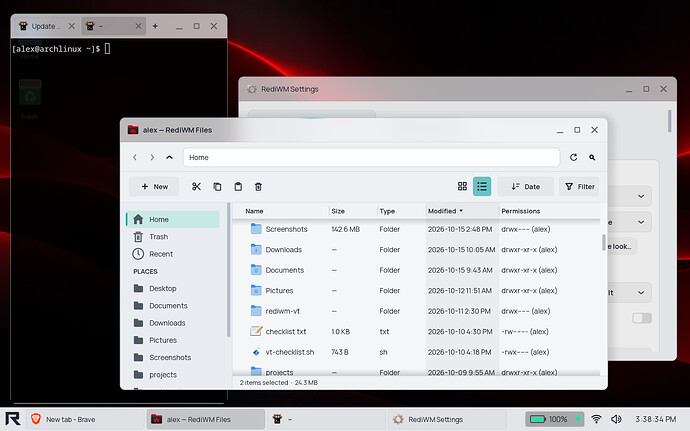
Task: Select Home in the sidebar
Action: [x=173, y=219]
